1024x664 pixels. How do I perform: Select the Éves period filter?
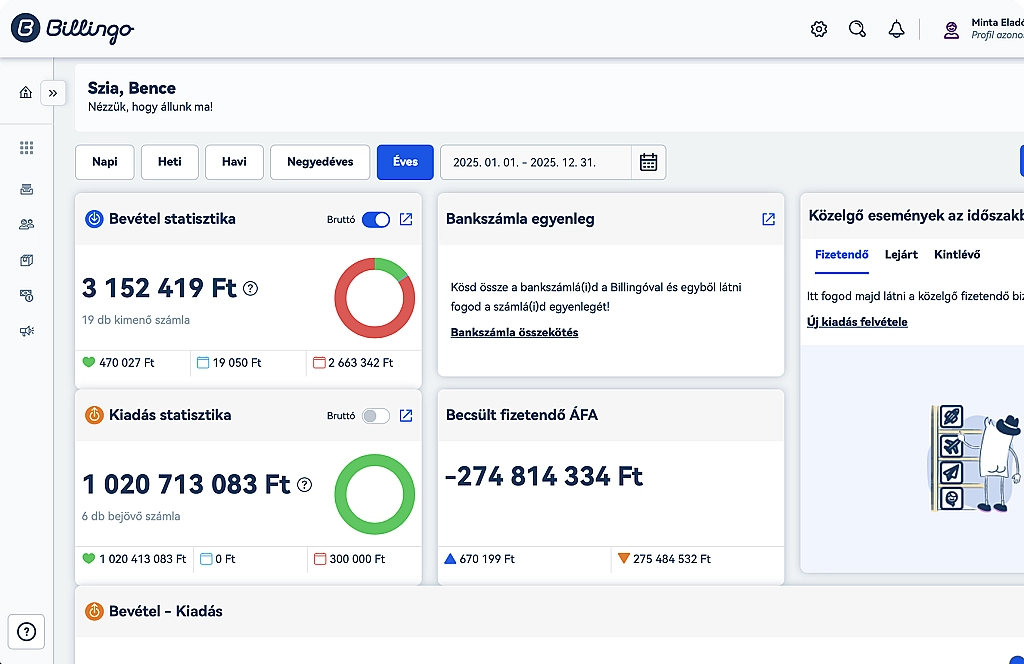pos(405,162)
